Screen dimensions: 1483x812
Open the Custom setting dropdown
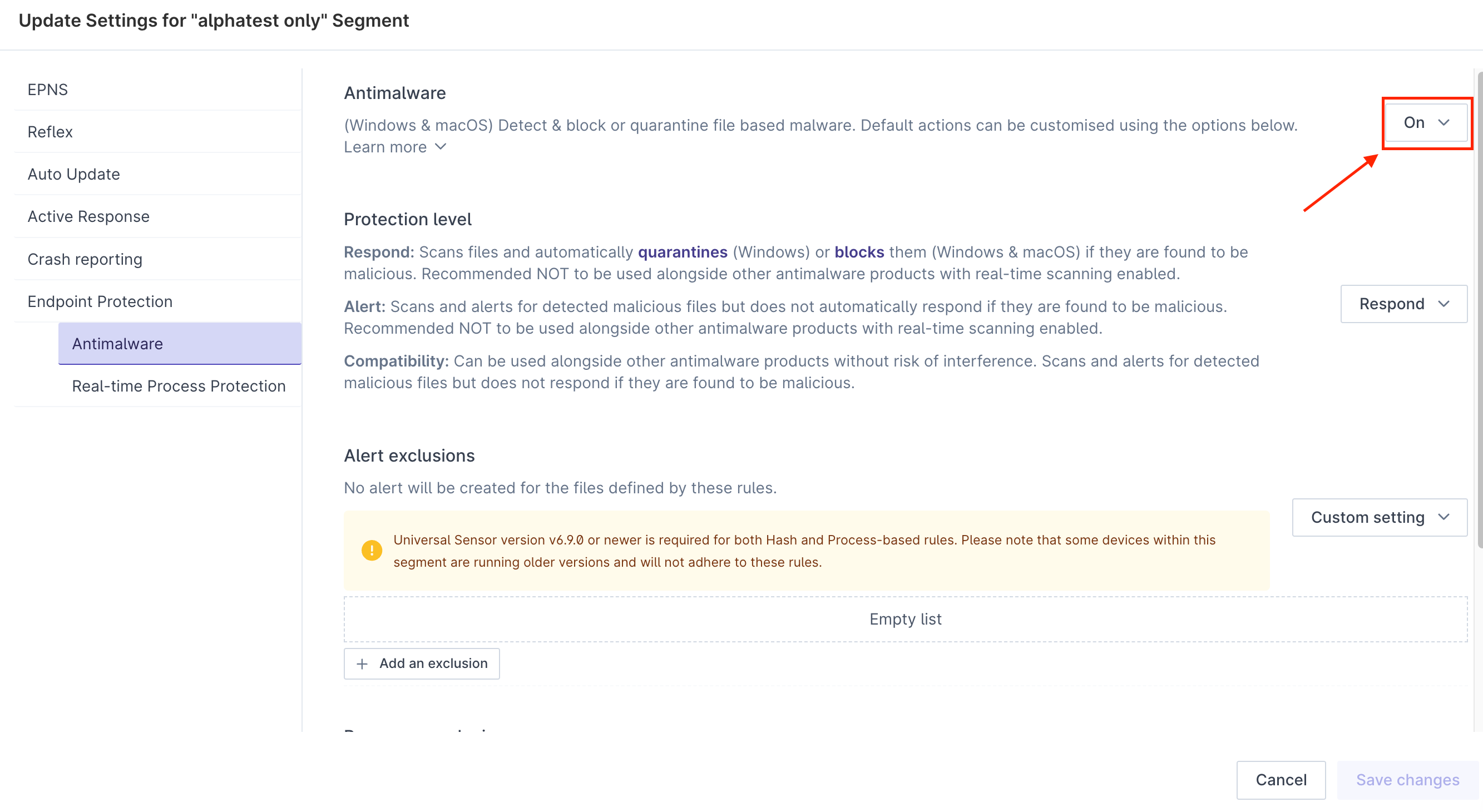(x=1380, y=517)
